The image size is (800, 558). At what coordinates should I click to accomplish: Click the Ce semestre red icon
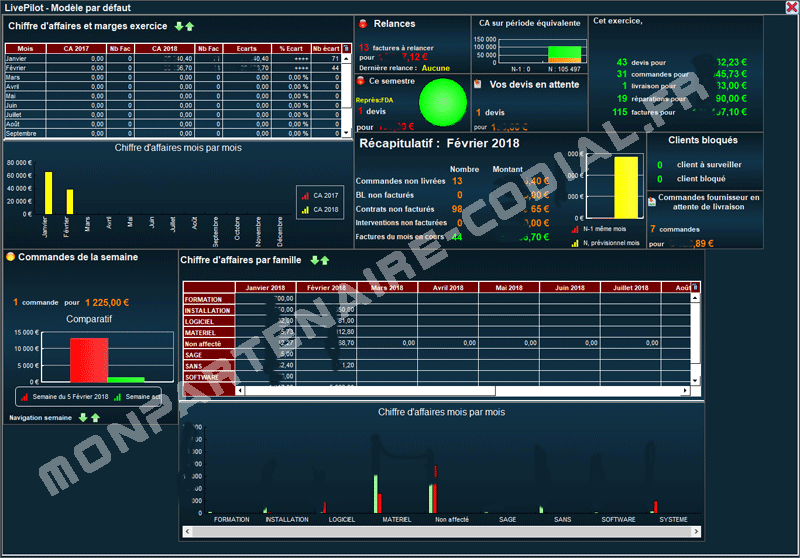pos(361,80)
